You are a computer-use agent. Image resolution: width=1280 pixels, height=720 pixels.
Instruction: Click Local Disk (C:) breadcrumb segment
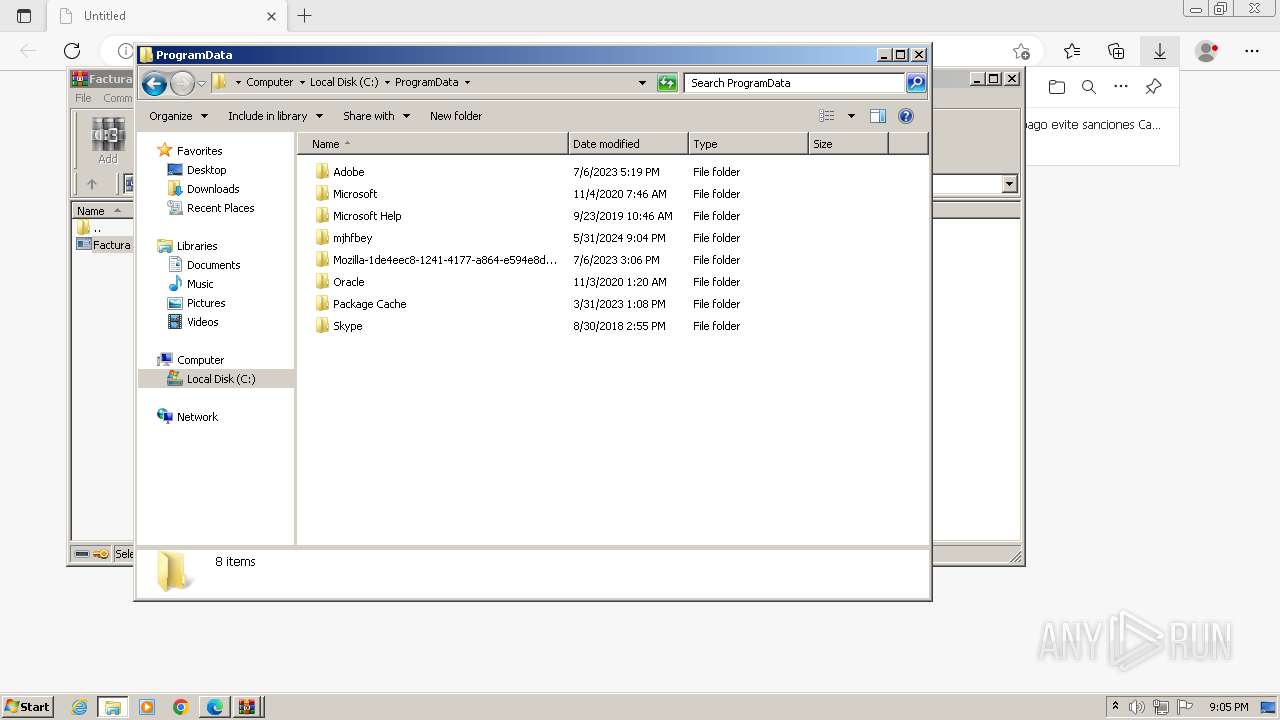tap(344, 83)
